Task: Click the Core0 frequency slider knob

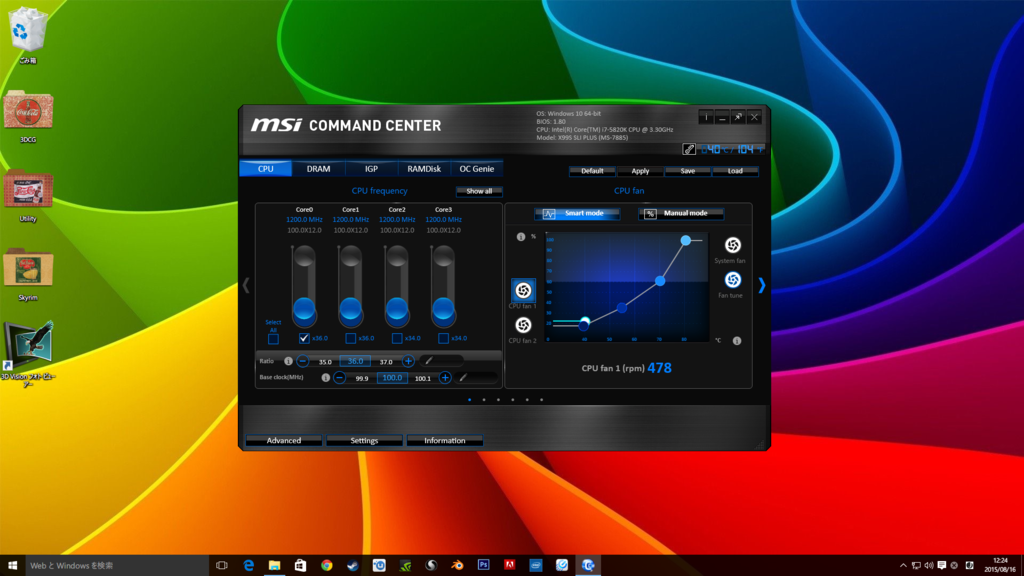Action: pos(304,310)
